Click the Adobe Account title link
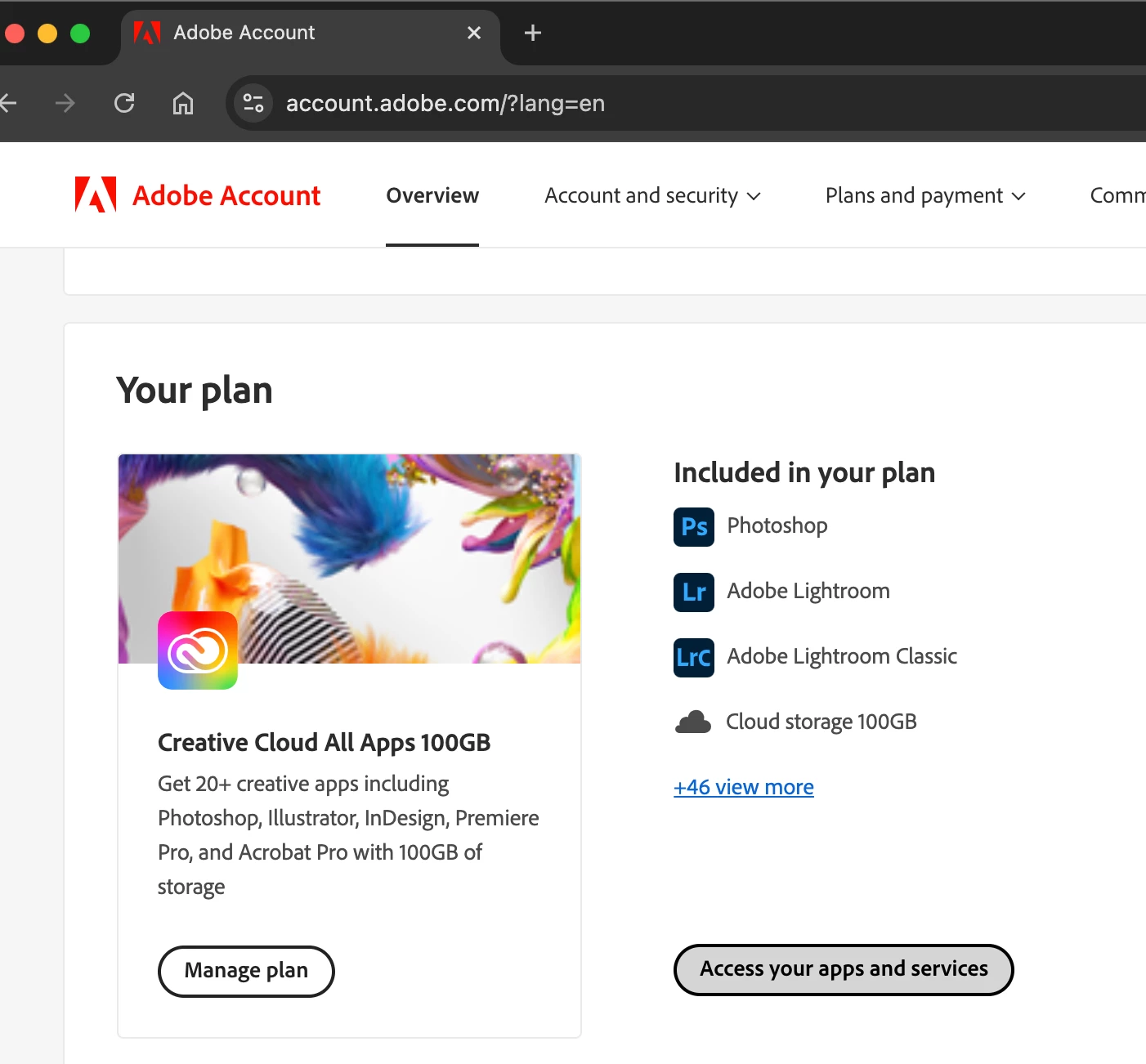Screen dimensions: 1146x1064 (x=226, y=195)
